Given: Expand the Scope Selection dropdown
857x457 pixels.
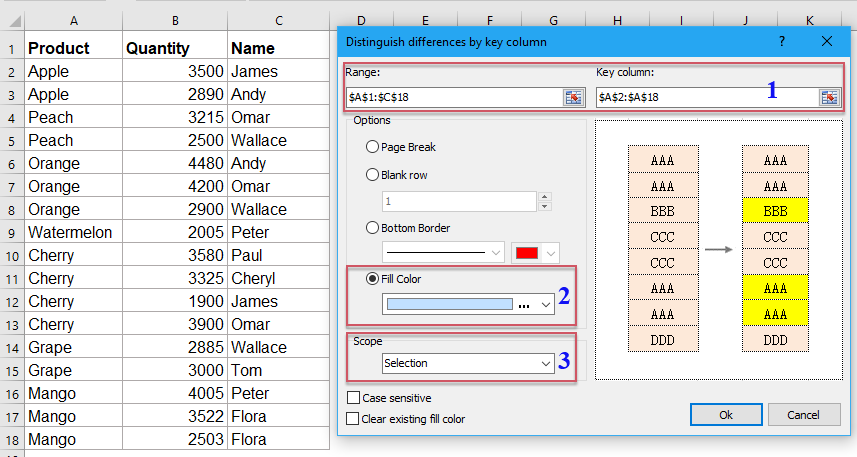Looking at the screenshot, I should [545, 363].
